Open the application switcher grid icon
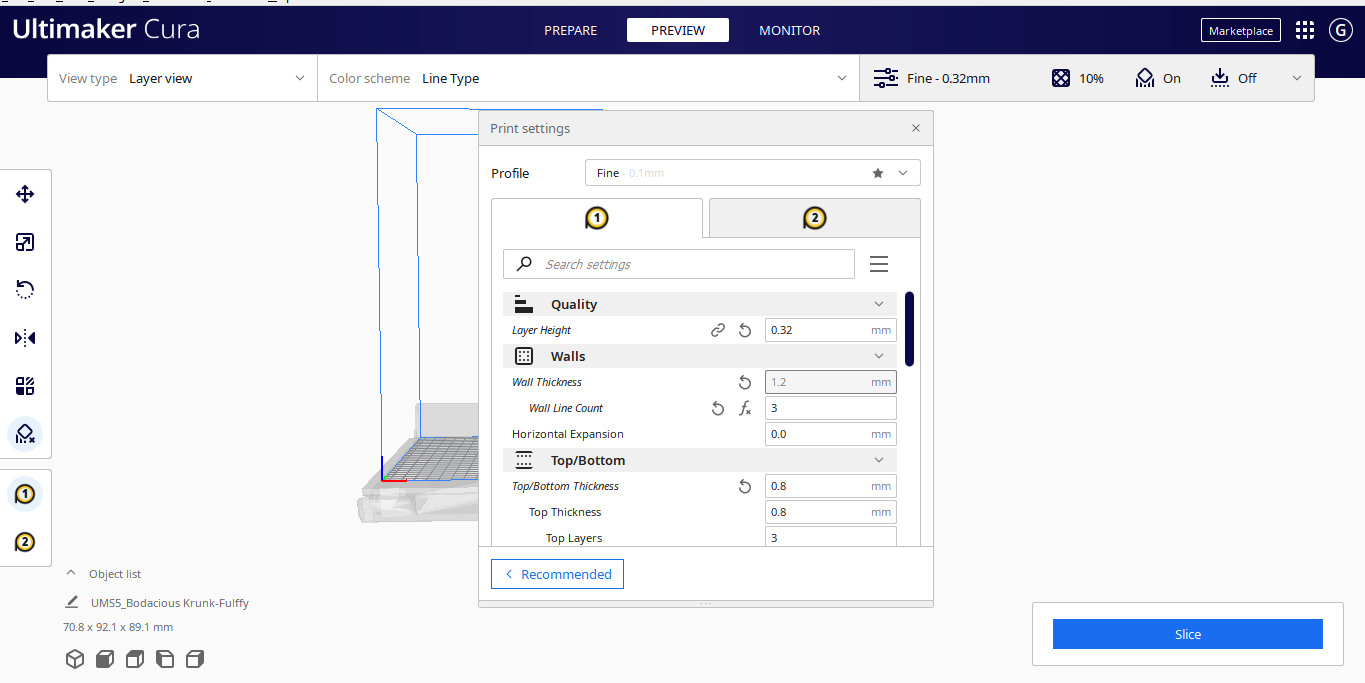 pyautogui.click(x=1305, y=30)
